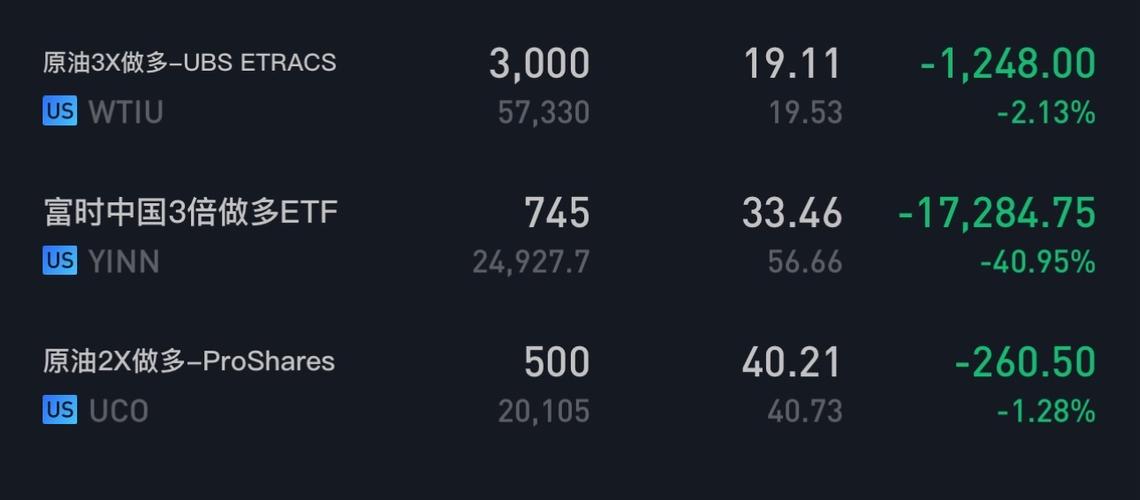Click the 19.11 current price
The width and height of the screenshot is (1140, 500).
pos(792,64)
